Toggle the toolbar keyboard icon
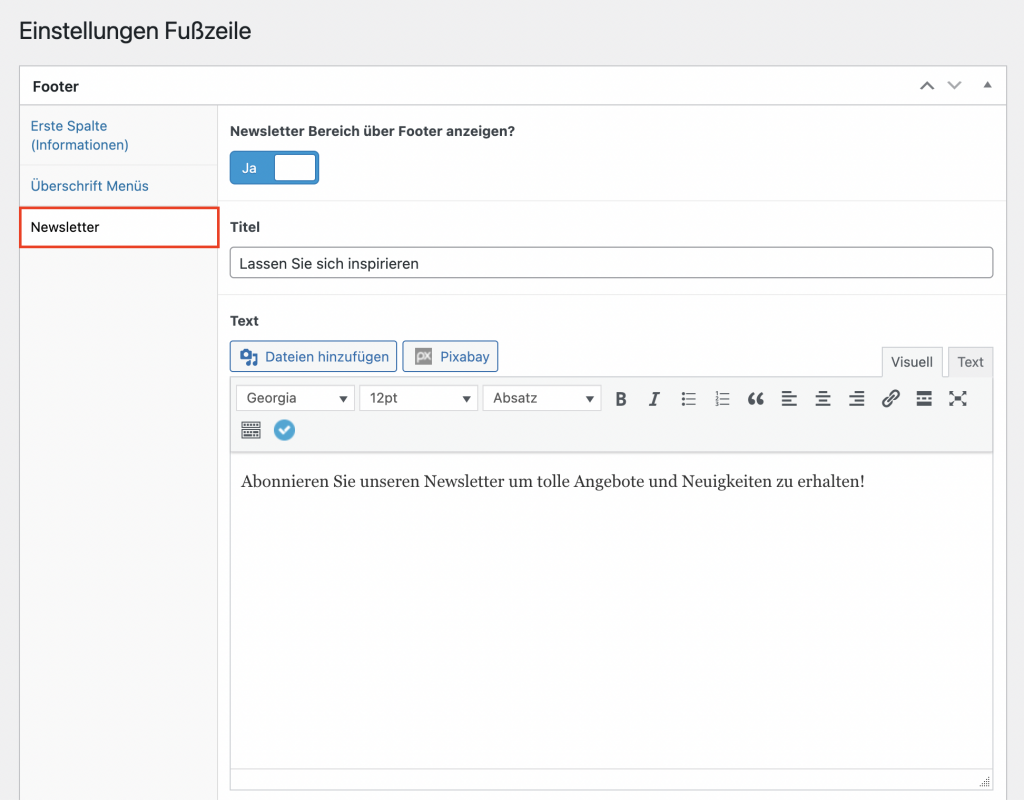 pyautogui.click(x=251, y=430)
